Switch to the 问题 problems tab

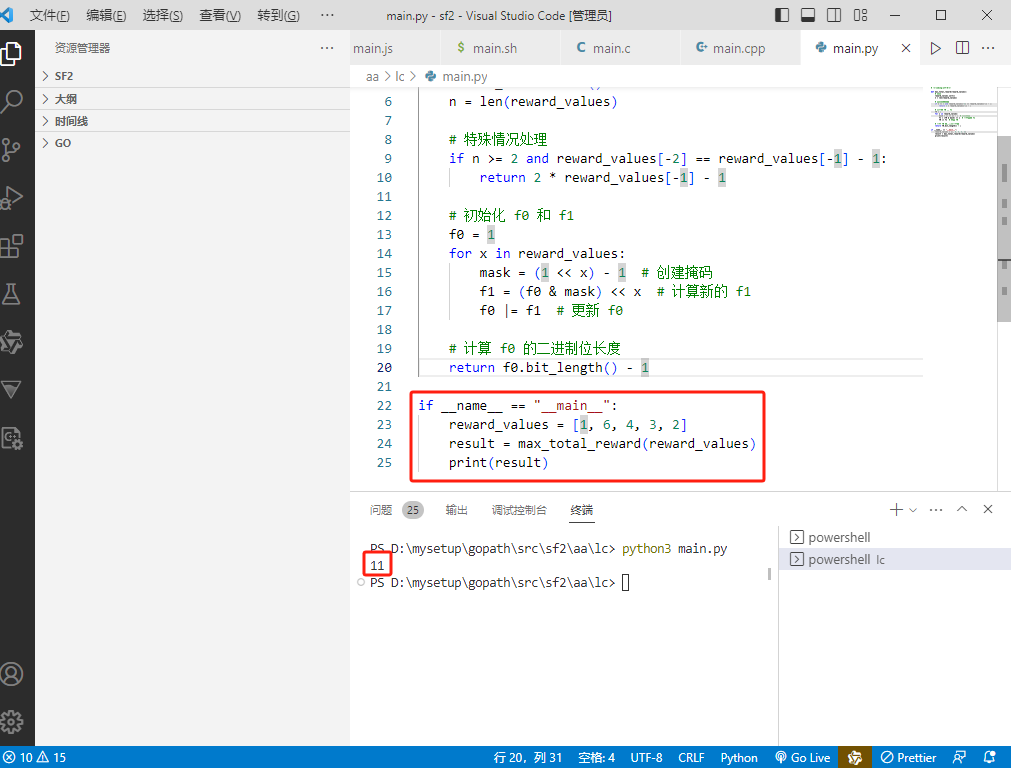click(396, 510)
